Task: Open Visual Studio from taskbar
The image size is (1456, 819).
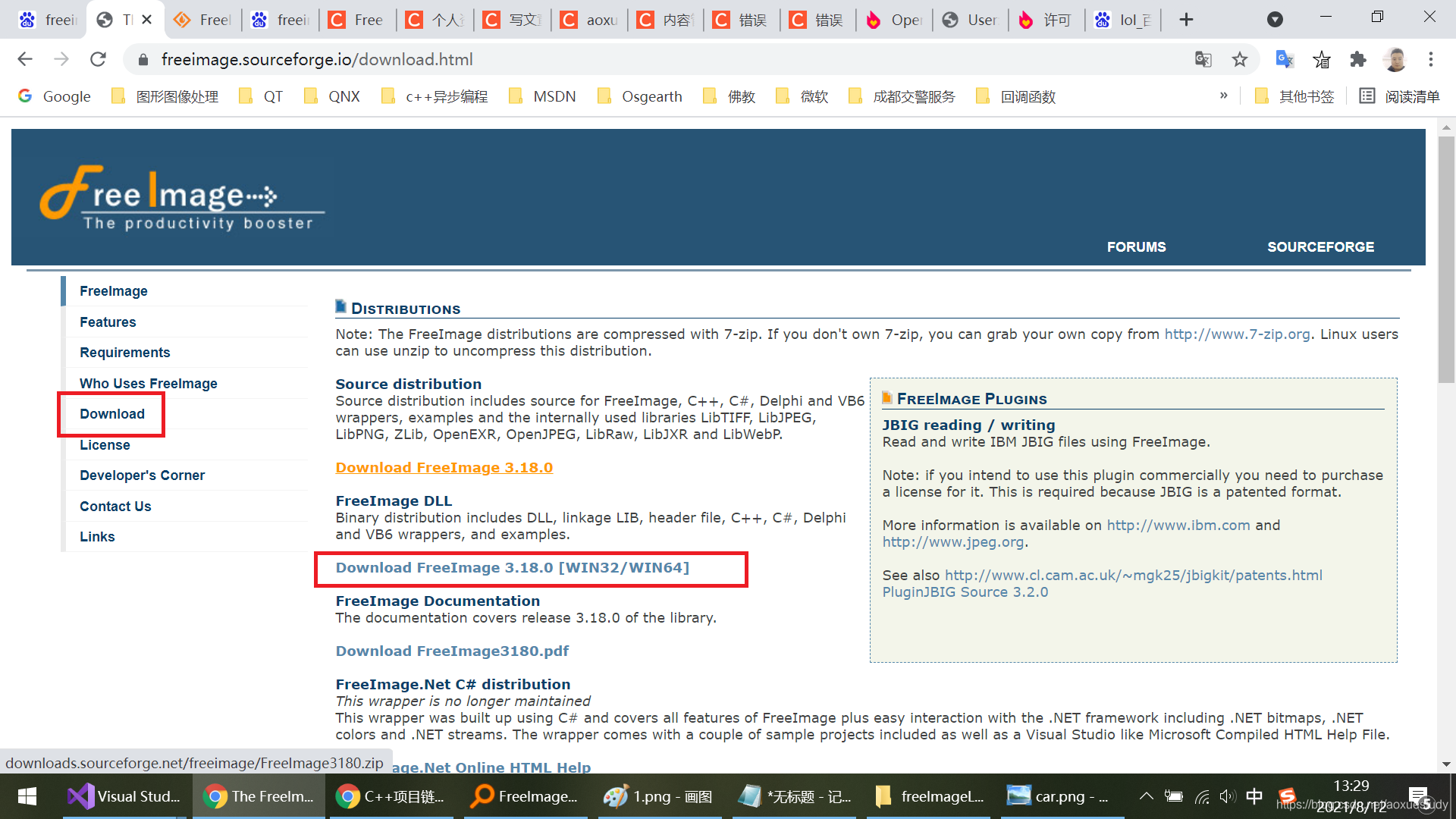Action: 124,796
